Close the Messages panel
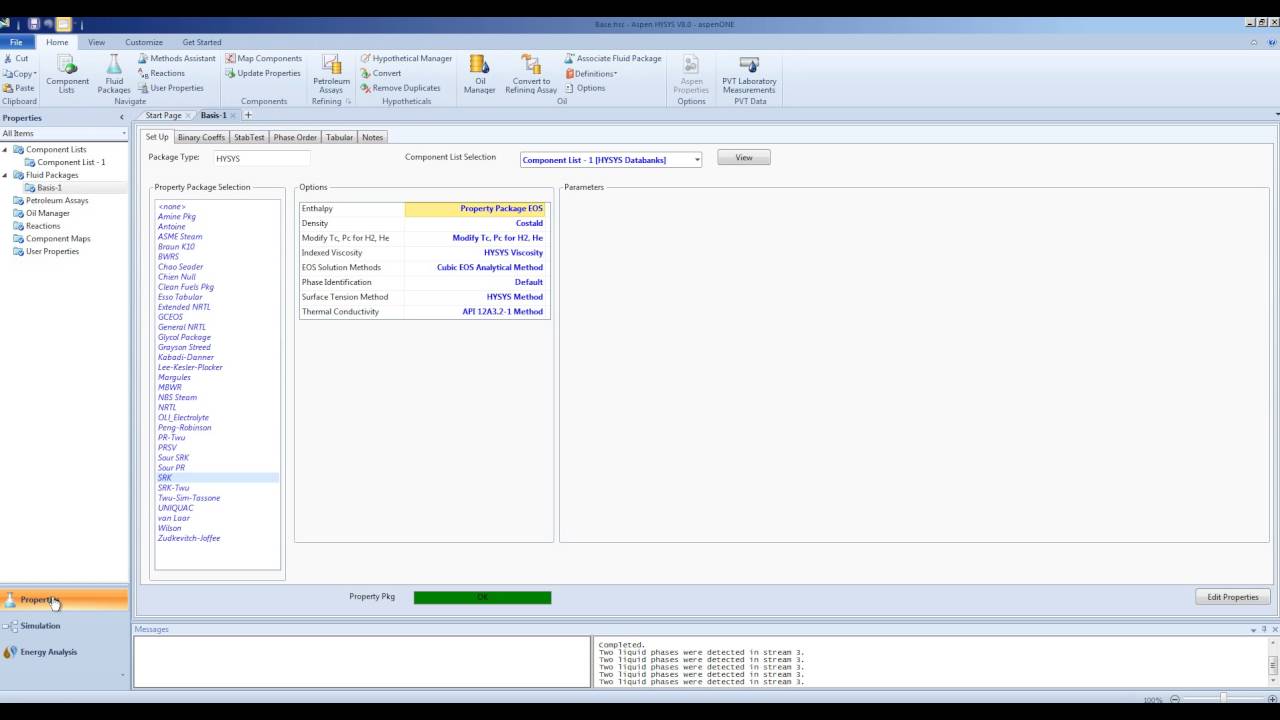 [1274, 630]
